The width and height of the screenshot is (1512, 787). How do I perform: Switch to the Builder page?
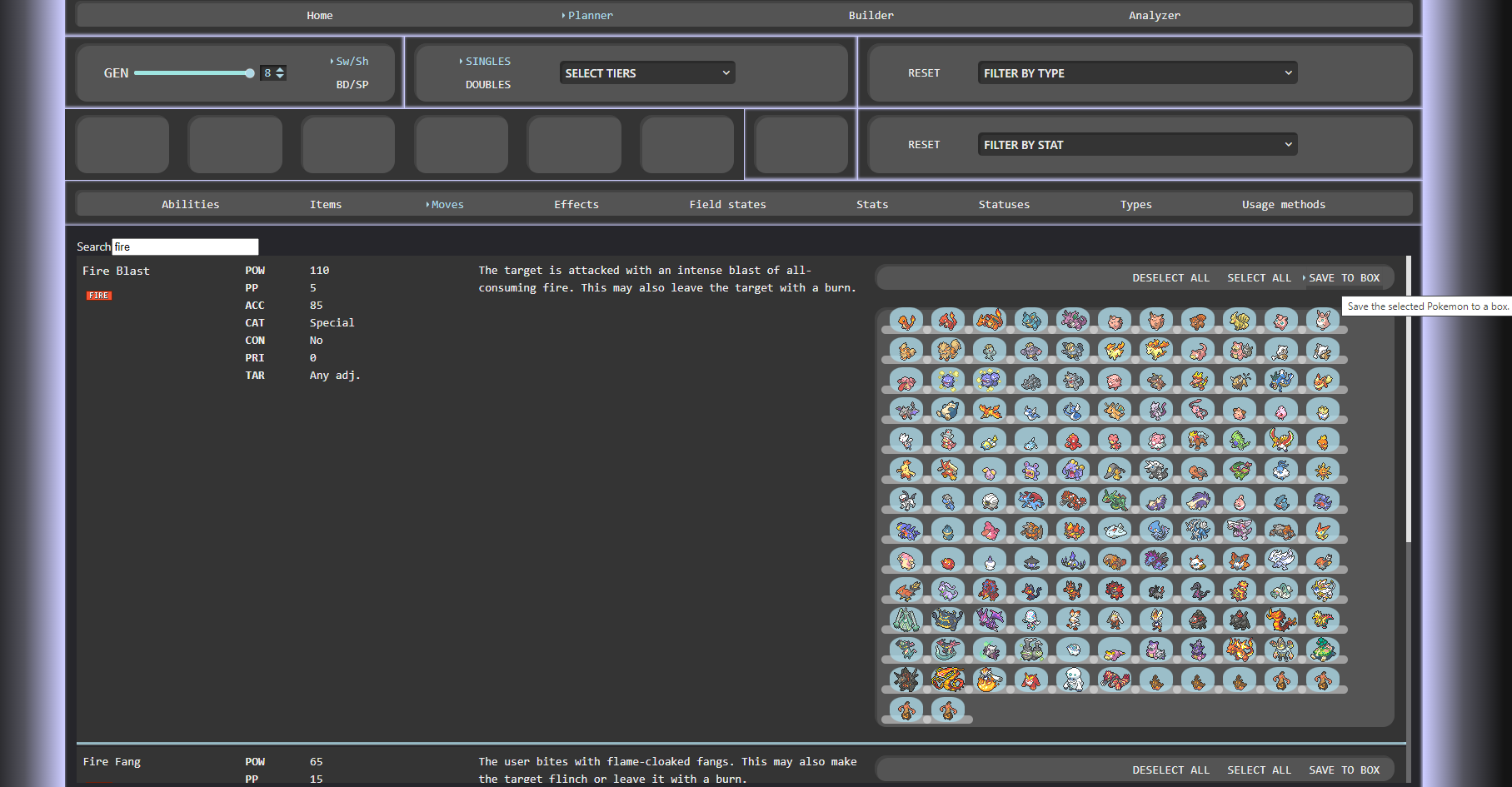pyautogui.click(x=871, y=15)
